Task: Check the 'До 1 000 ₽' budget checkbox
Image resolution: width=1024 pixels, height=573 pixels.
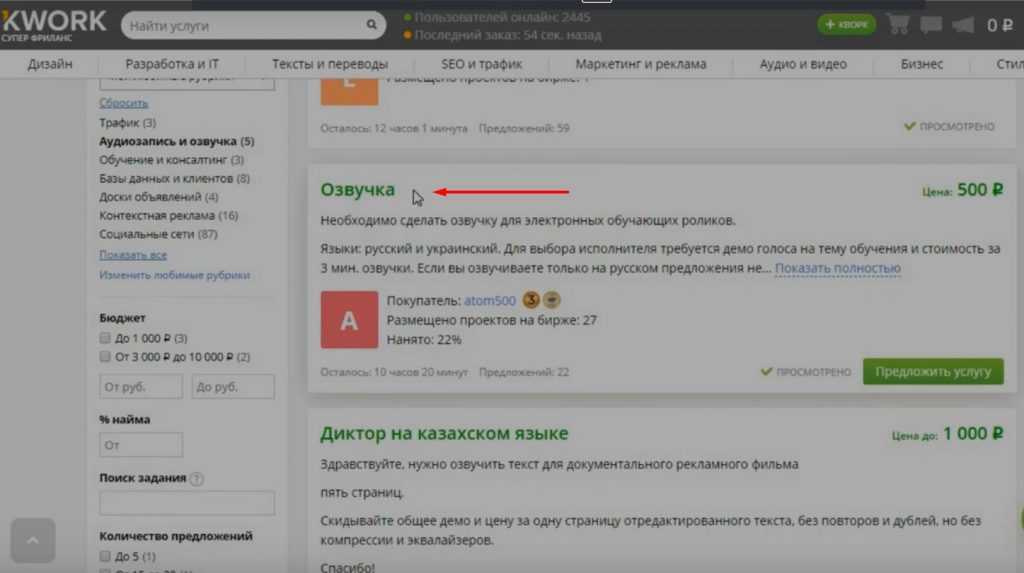Action: click(x=105, y=339)
